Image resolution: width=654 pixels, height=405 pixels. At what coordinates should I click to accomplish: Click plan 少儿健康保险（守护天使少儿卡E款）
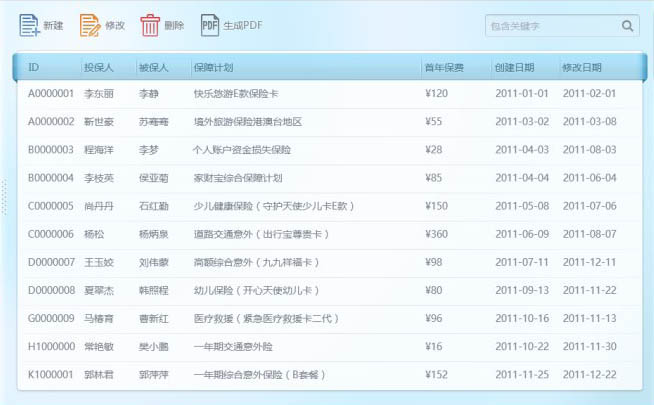click(274, 206)
